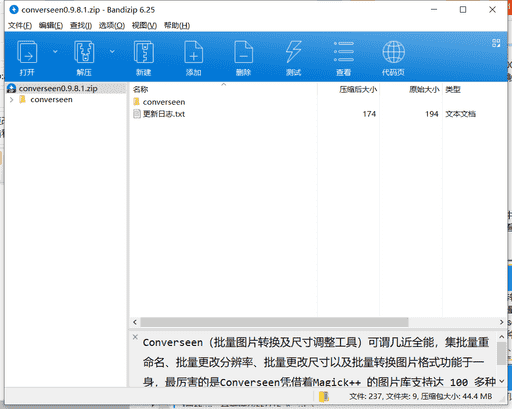Click the grid layout icon in the toolbar corner

click(496, 43)
